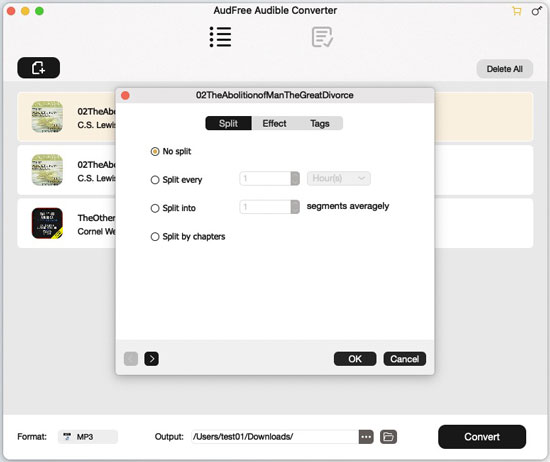Viewport: 550px width, 462px height.
Task: Open the audiobook list view icon
Action: click(x=220, y=37)
